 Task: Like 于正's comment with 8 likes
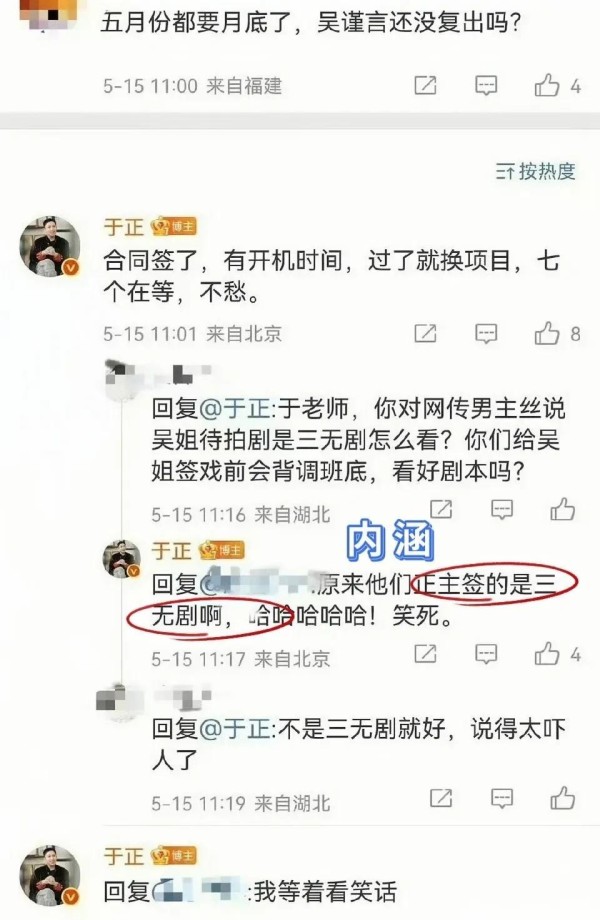[547, 333]
